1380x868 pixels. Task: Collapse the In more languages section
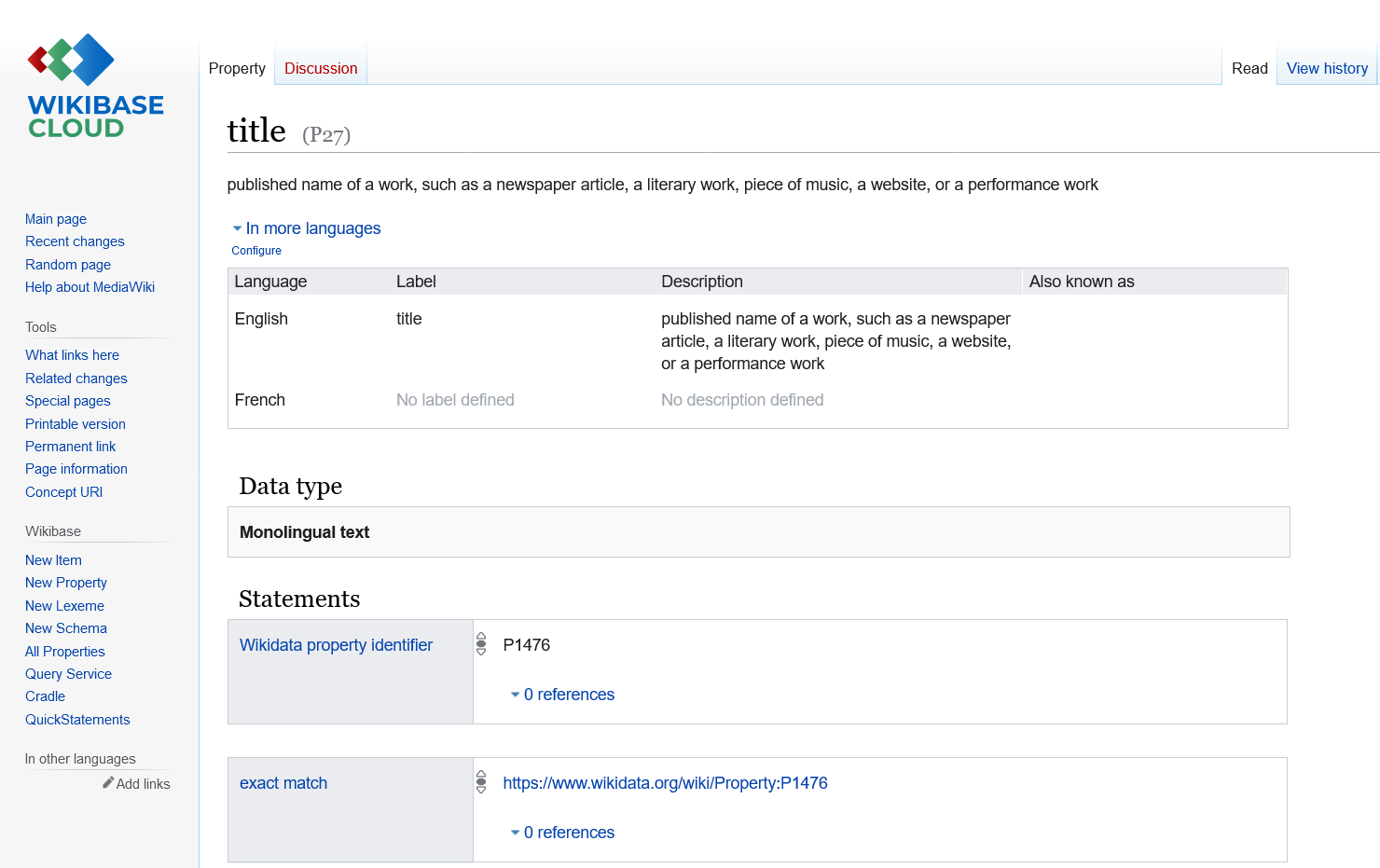click(x=306, y=228)
